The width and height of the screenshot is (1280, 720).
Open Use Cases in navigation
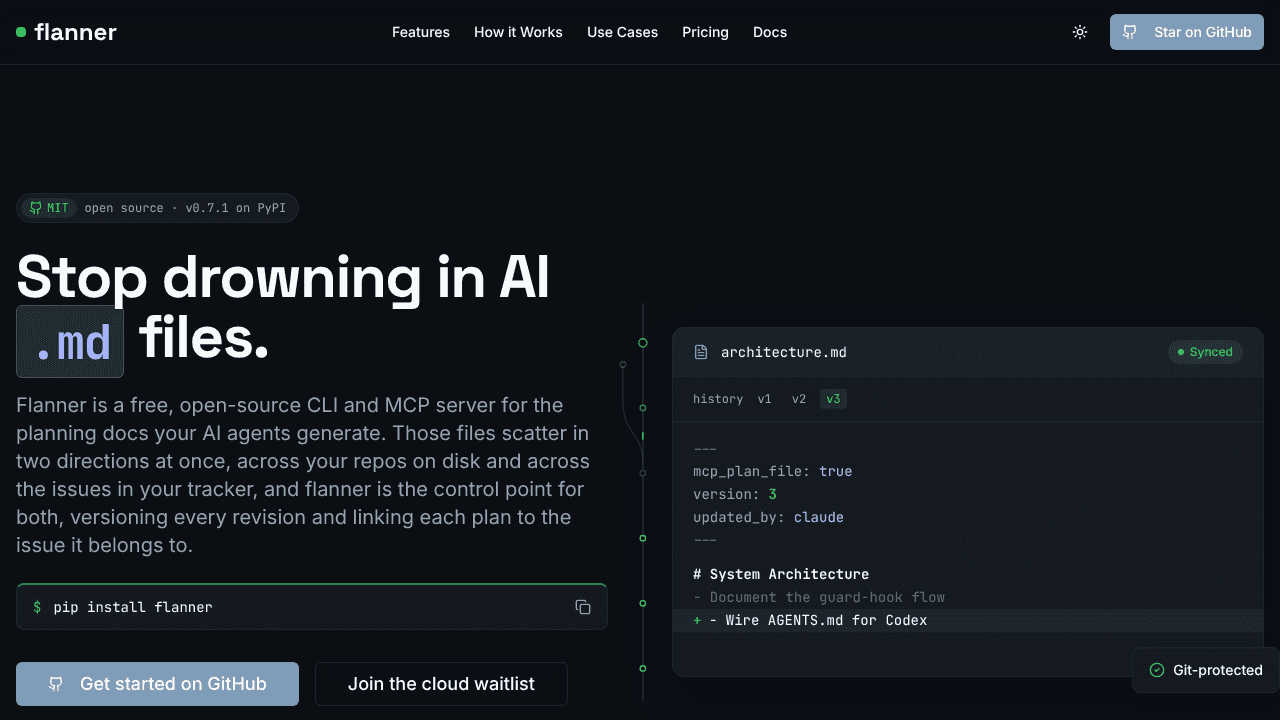point(622,32)
